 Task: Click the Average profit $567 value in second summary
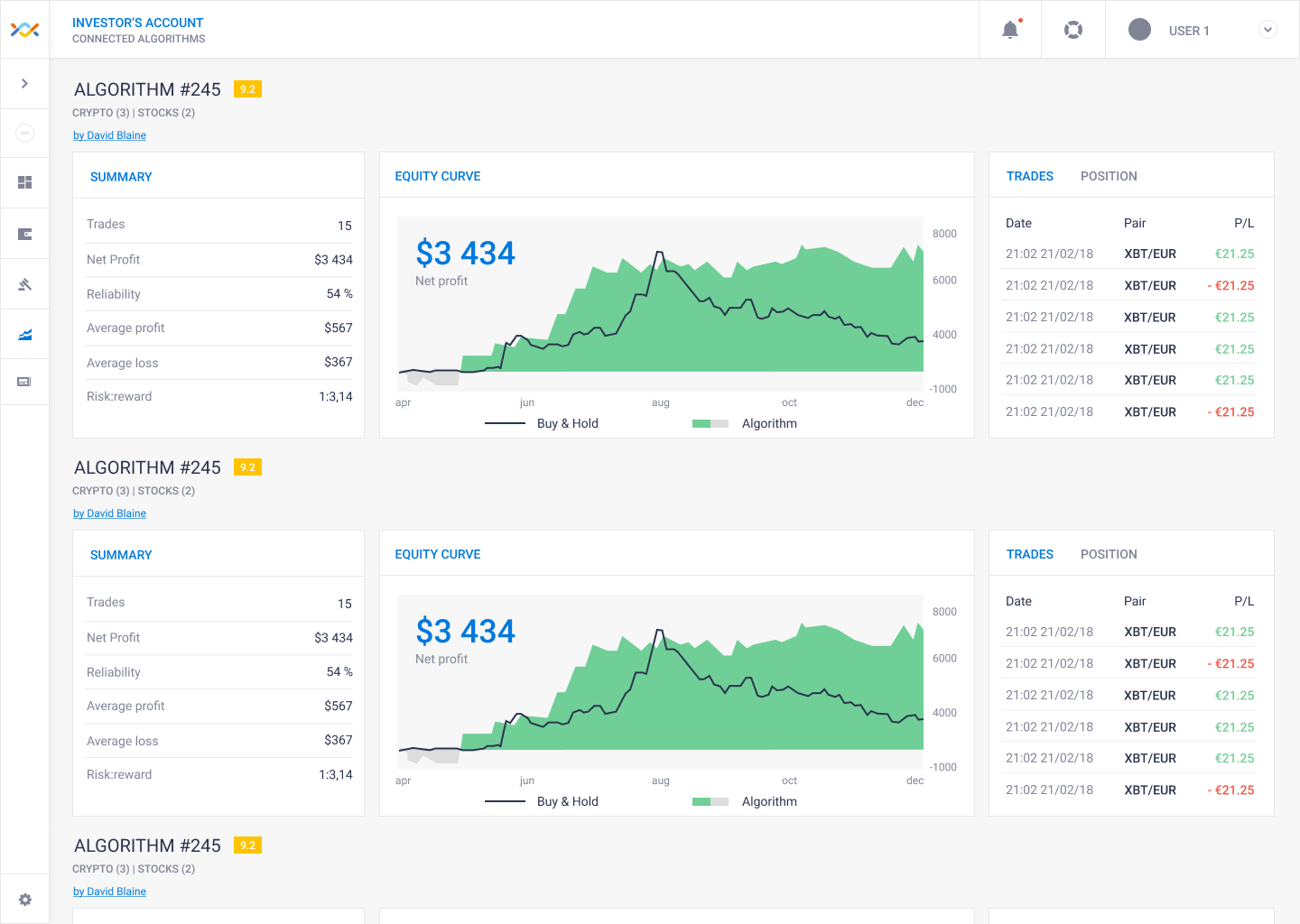tap(339, 706)
